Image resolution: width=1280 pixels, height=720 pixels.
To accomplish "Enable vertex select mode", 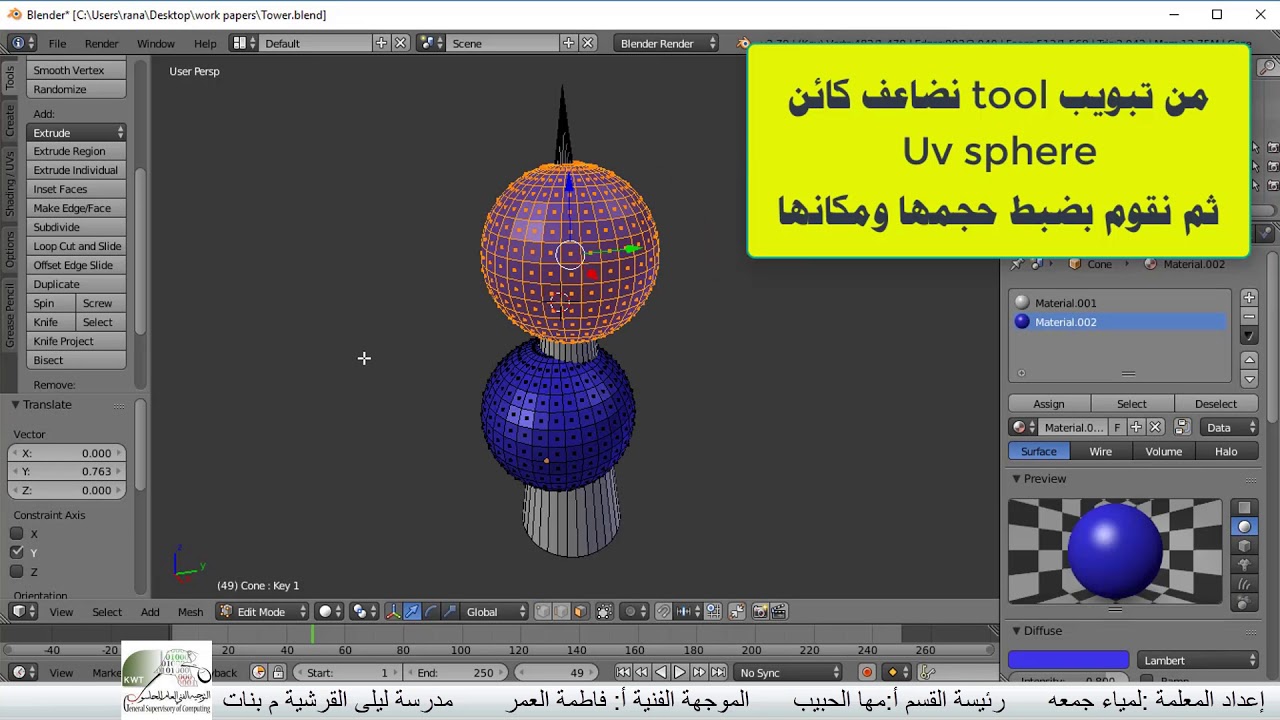I will tap(543, 611).
